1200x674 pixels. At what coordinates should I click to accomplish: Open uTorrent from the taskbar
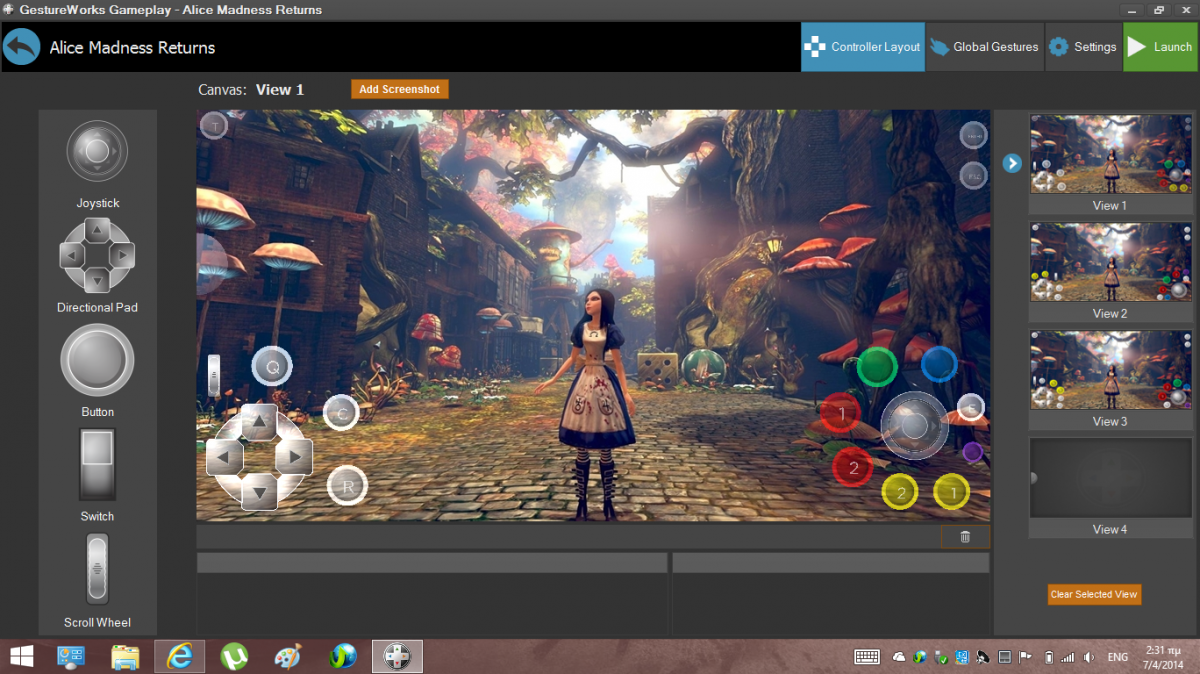coord(234,656)
